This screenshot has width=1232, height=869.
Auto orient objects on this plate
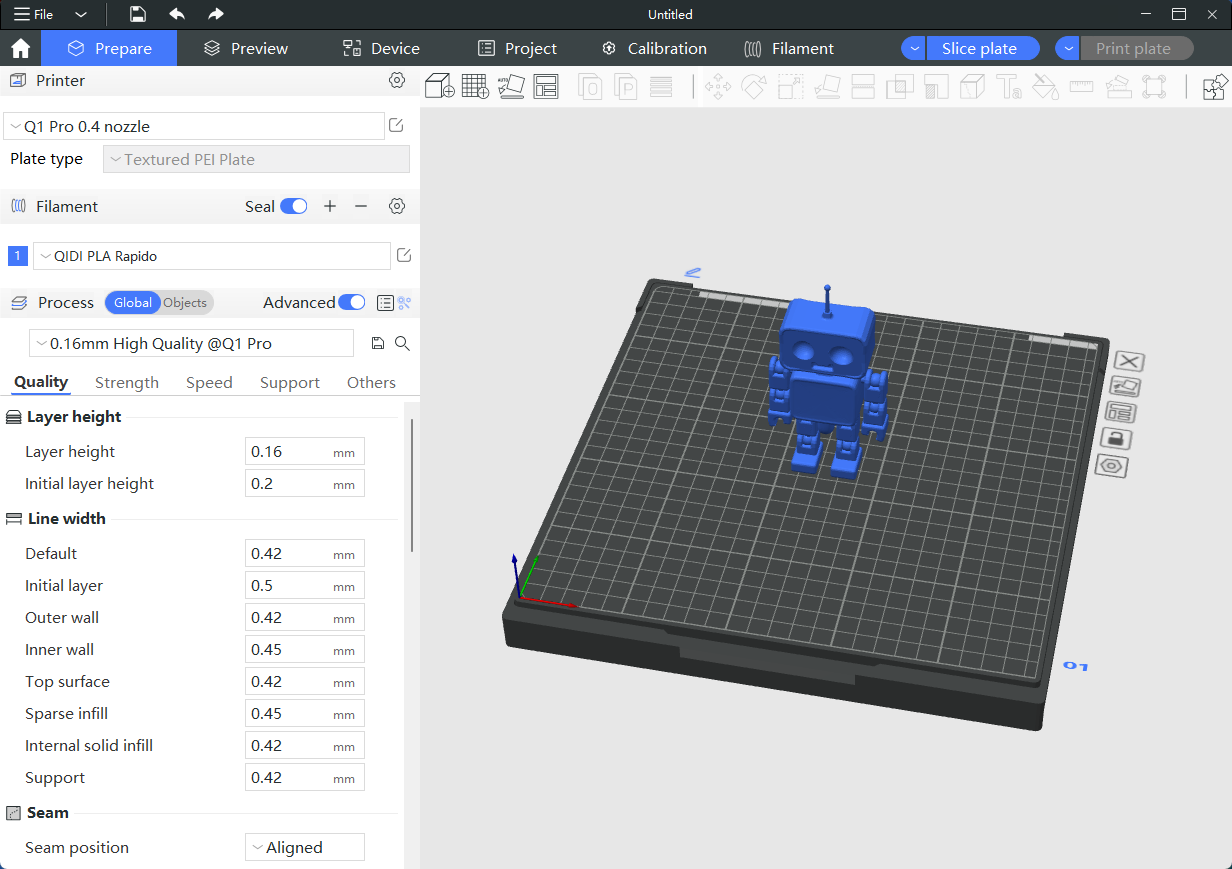[x=1126, y=387]
